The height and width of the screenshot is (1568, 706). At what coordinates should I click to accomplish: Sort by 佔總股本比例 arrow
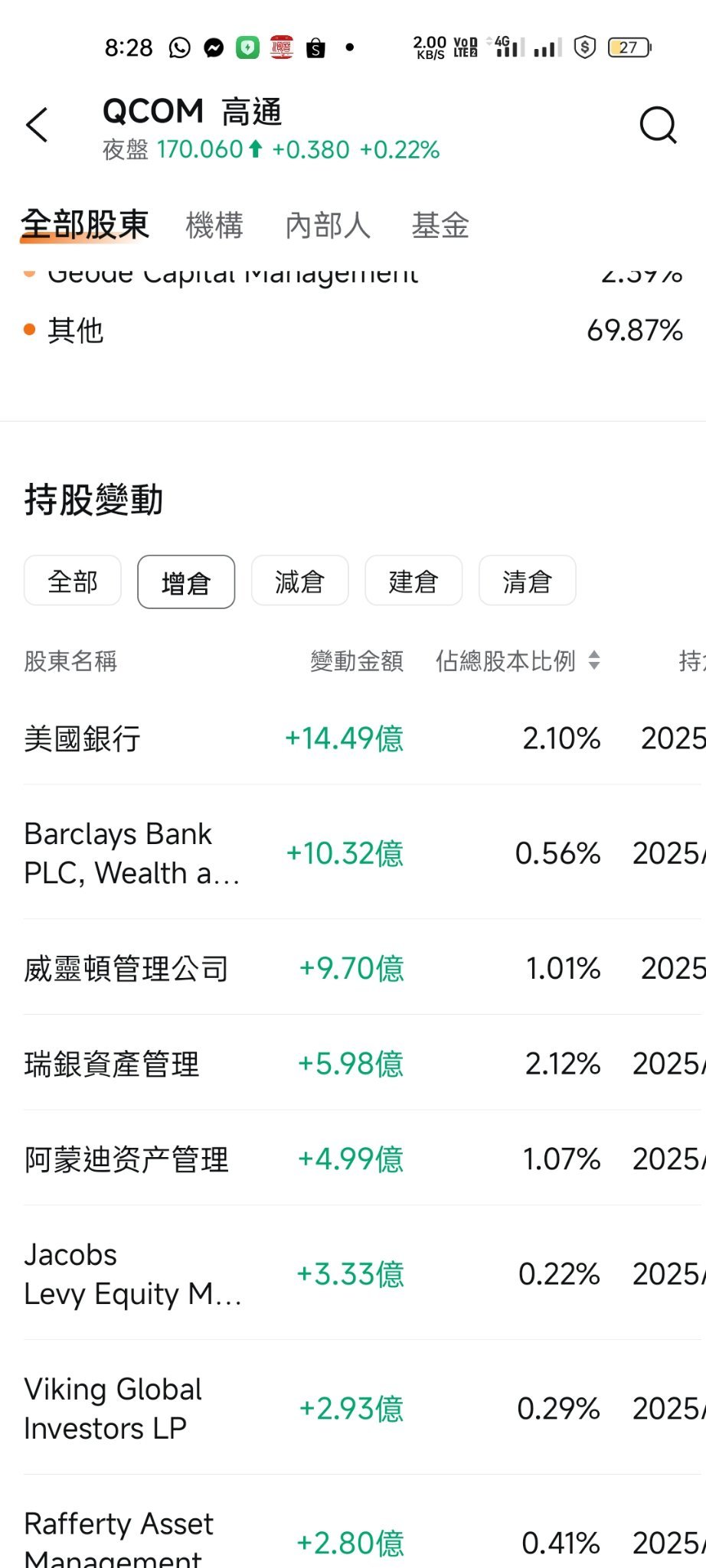pos(594,660)
